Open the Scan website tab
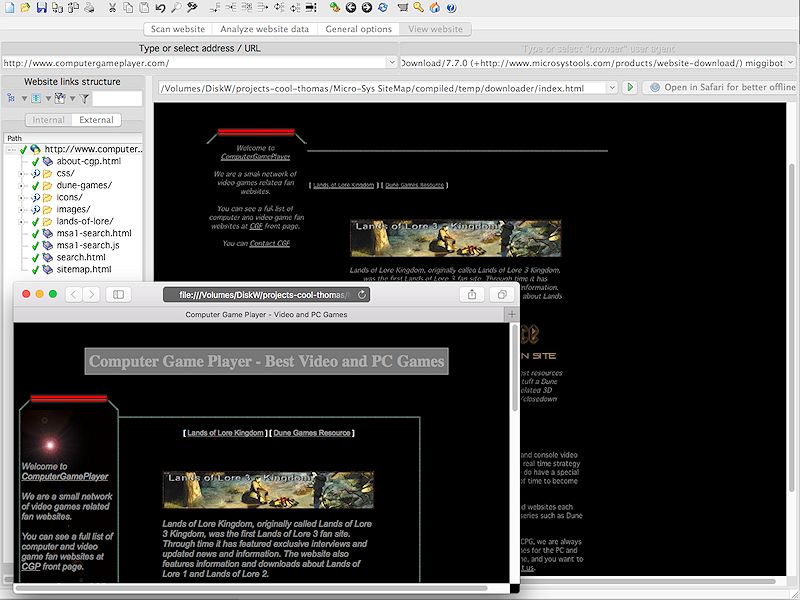This screenshot has height=600, width=800. tap(178, 29)
